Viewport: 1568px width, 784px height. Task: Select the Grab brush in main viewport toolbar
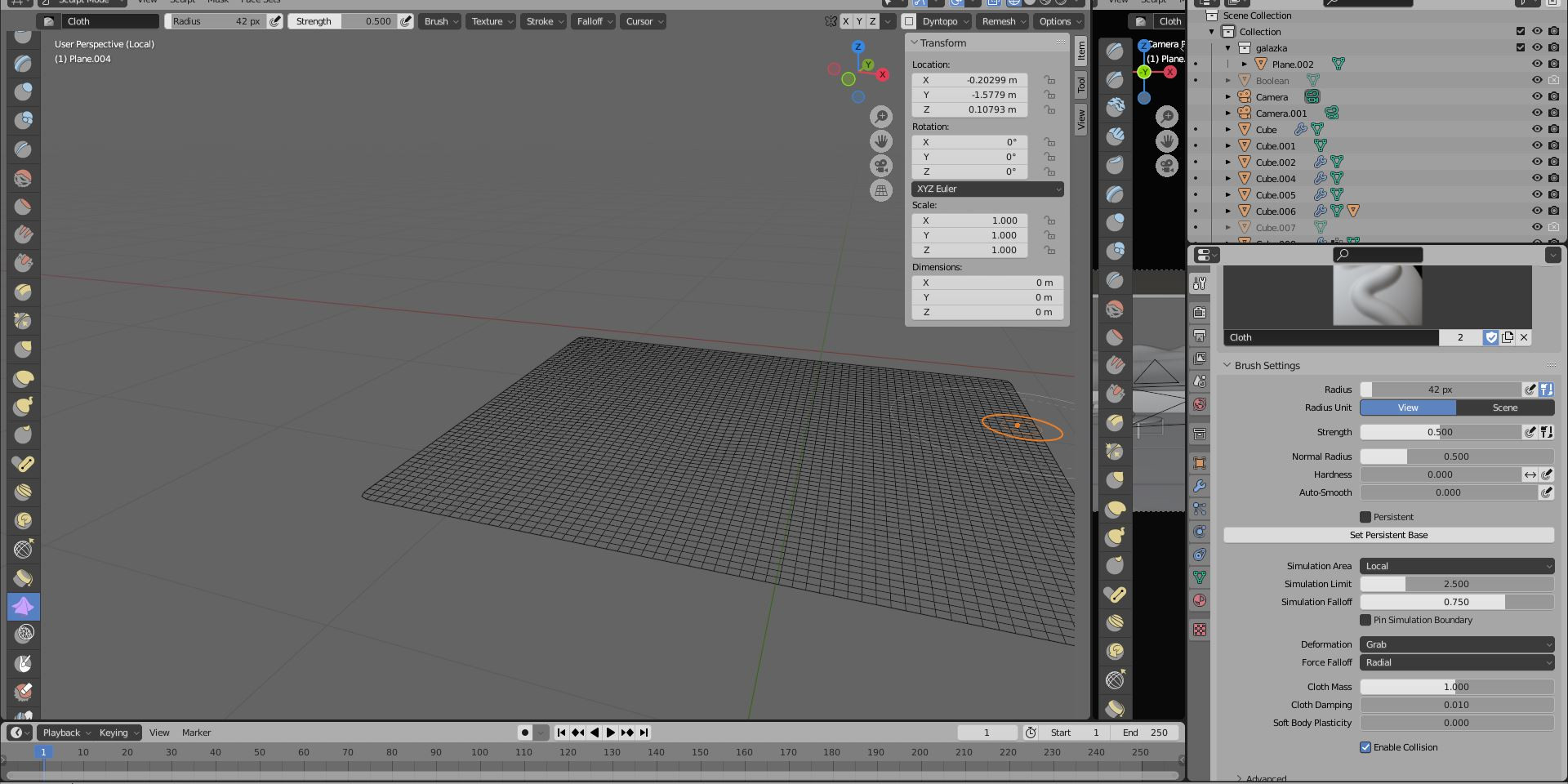pos(24,350)
